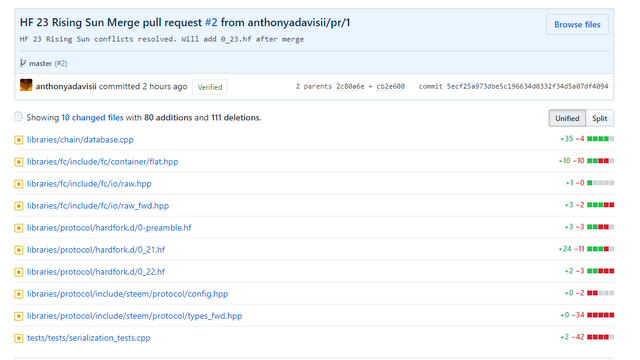Open the (#2) pull request reference
The height and width of the screenshot is (360, 640).
tap(61, 63)
